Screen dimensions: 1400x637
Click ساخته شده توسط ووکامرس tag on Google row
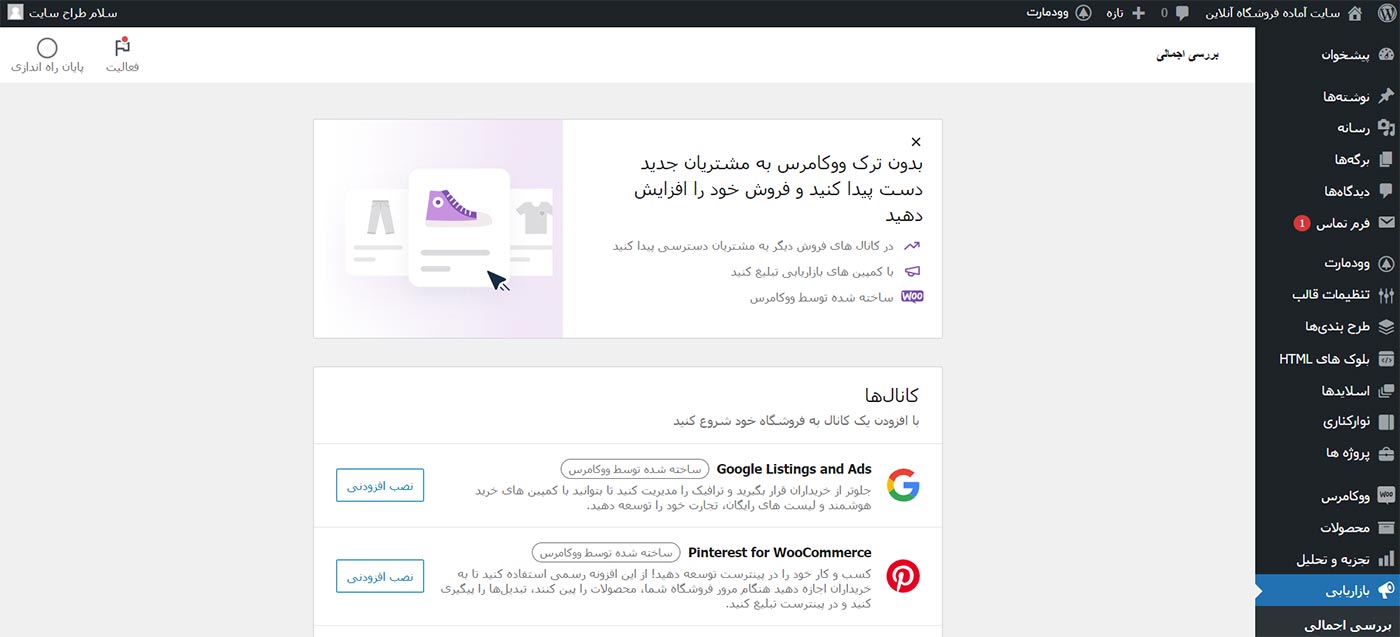click(x=634, y=469)
